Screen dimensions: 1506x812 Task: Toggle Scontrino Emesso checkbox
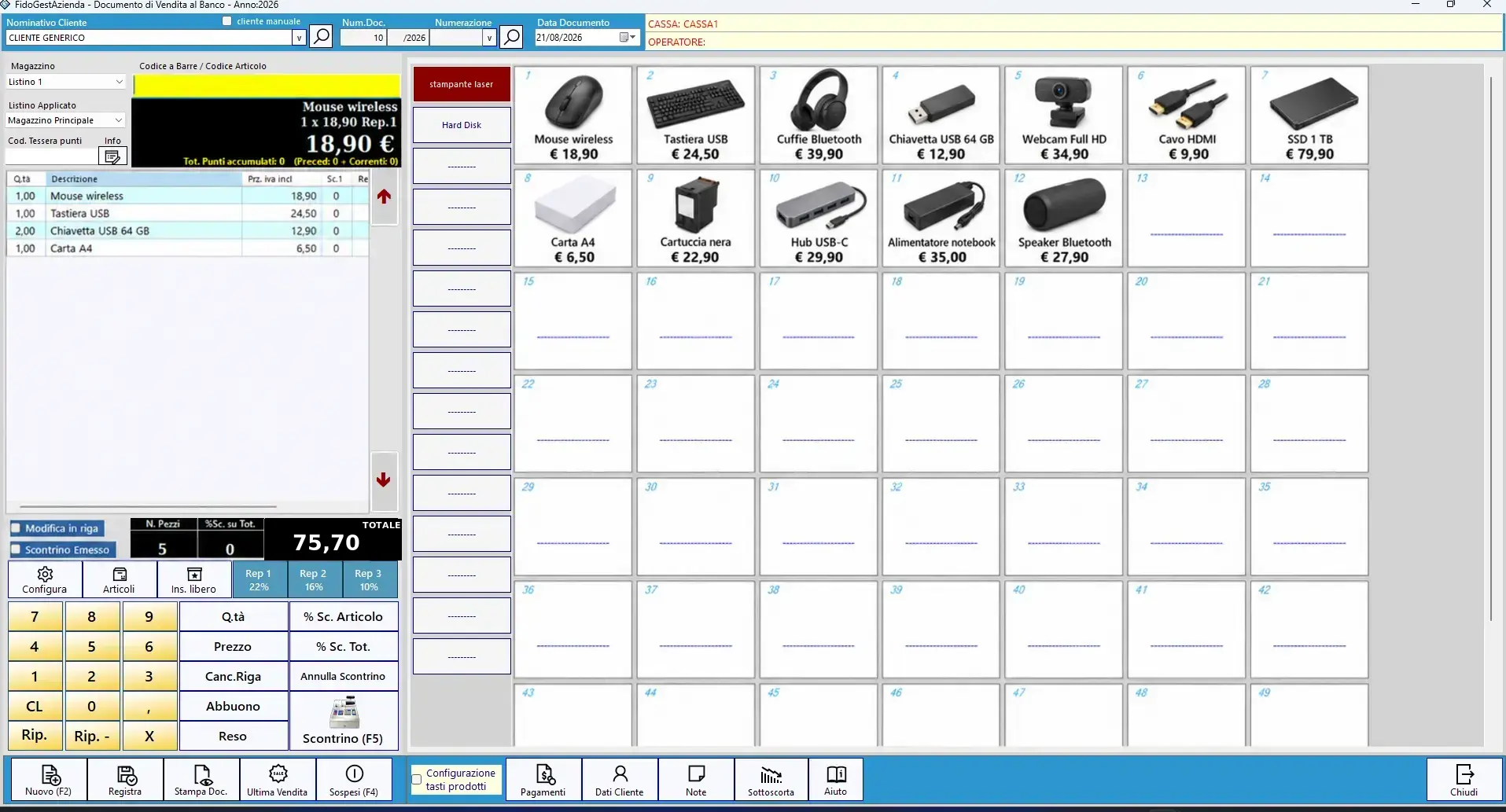pos(16,549)
